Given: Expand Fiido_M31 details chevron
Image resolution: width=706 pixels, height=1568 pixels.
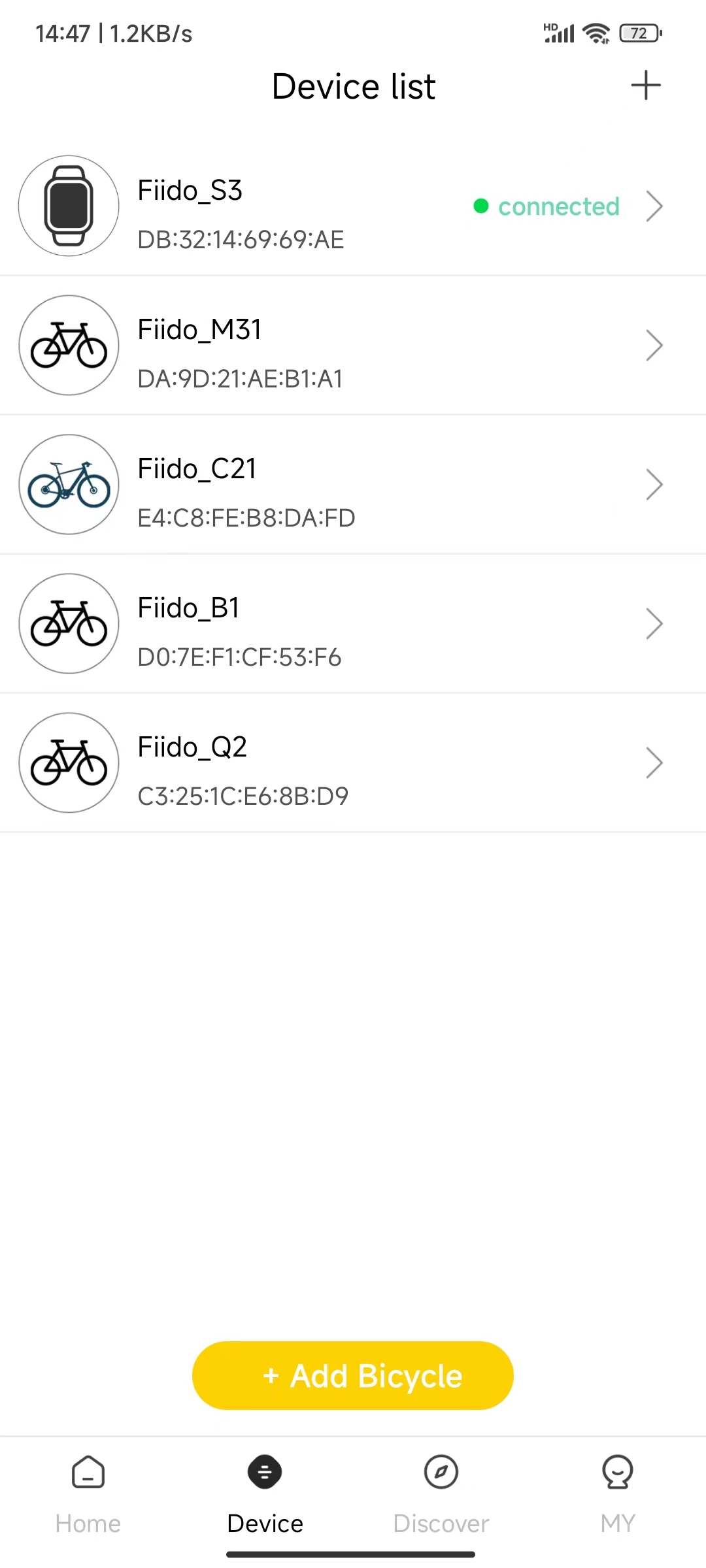Looking at the screenshot, I should pos(654,346).
